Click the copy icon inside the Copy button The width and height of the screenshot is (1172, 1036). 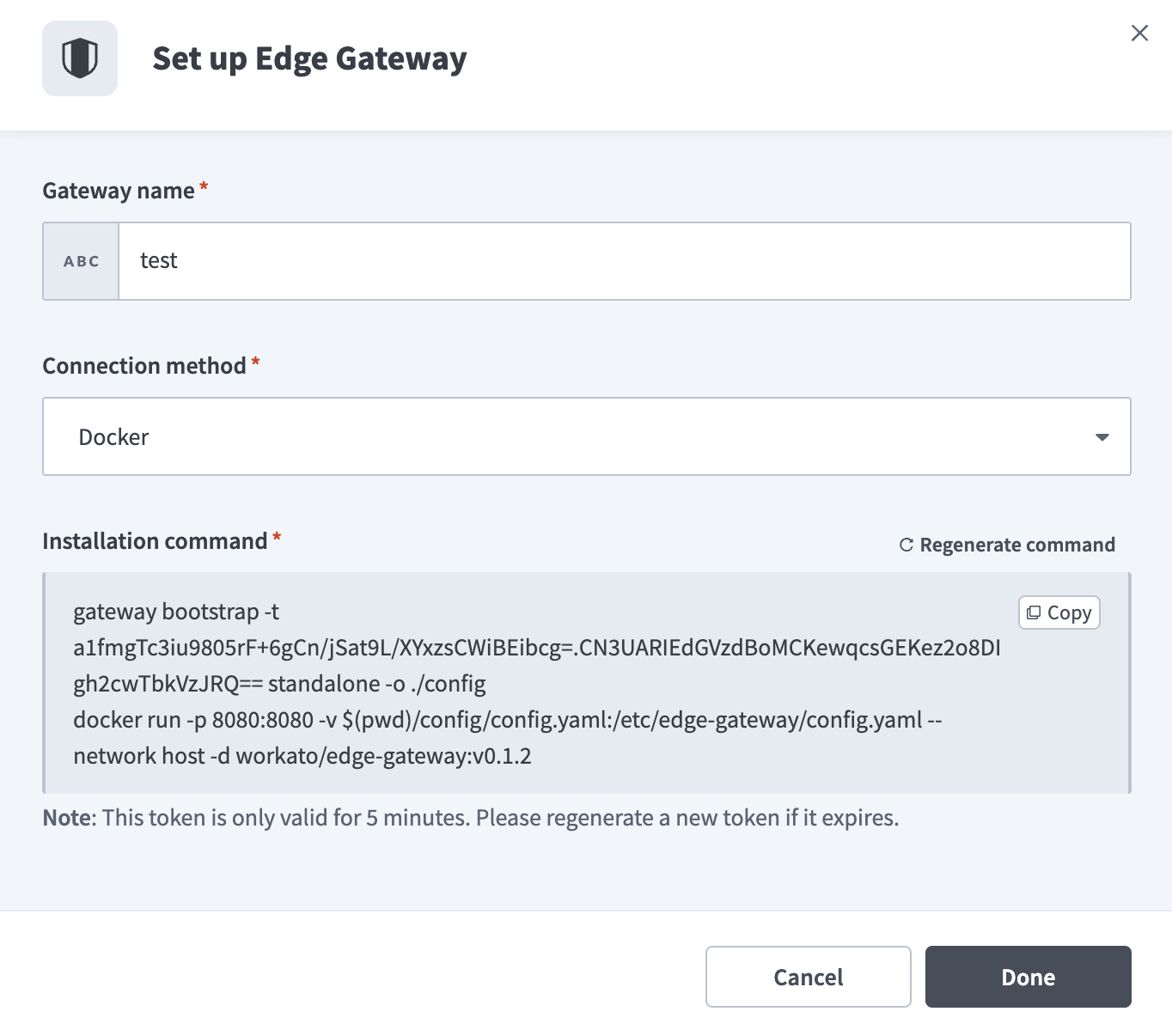point(1035,612)
